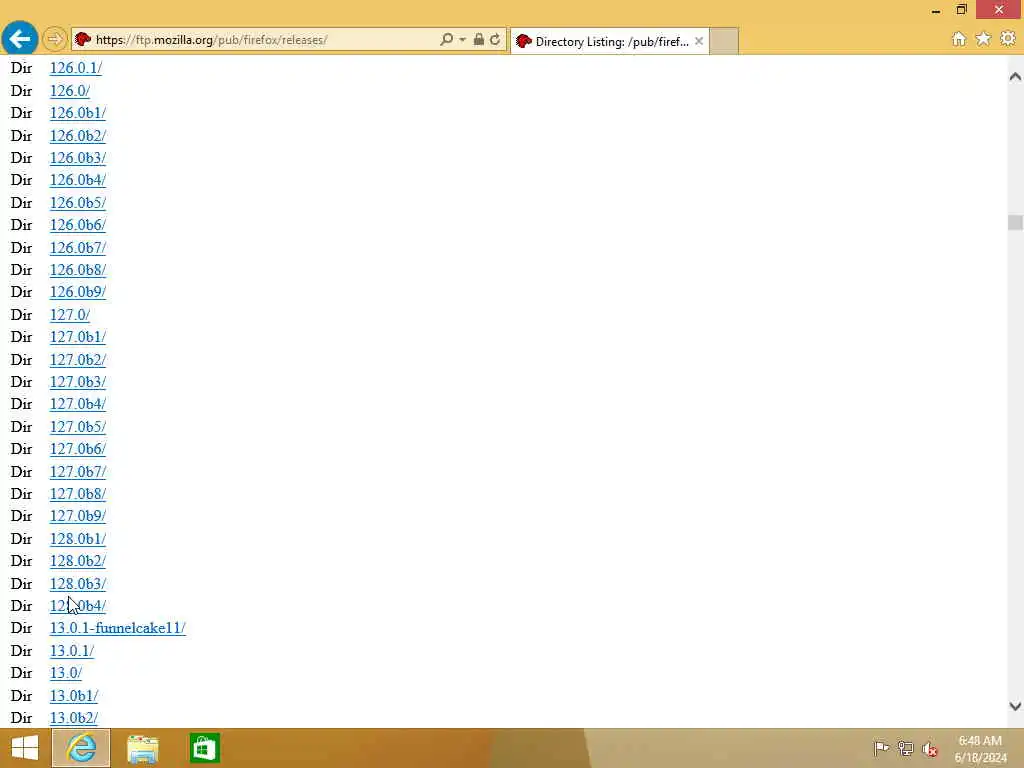Screen dimensions: 1024x768
Task: Click the network tray icon
Action: click(x=905, y=748)
